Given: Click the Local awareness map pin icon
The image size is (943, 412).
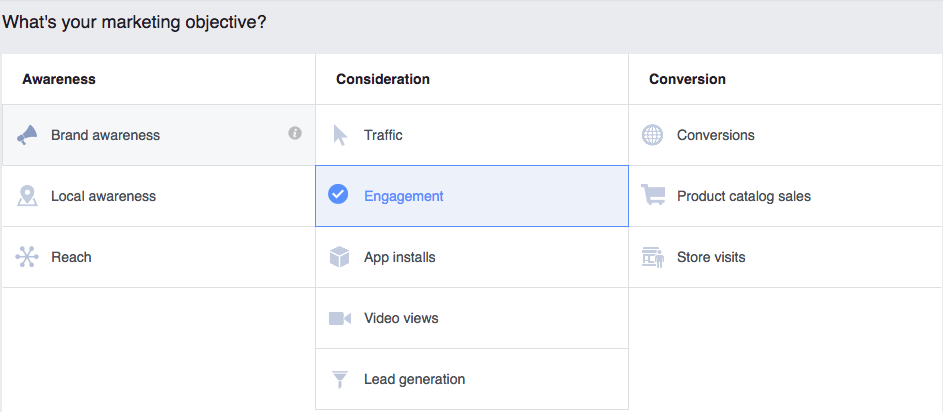Looking at the screenshot, I should pyautogui.click(x=27, y=196).
